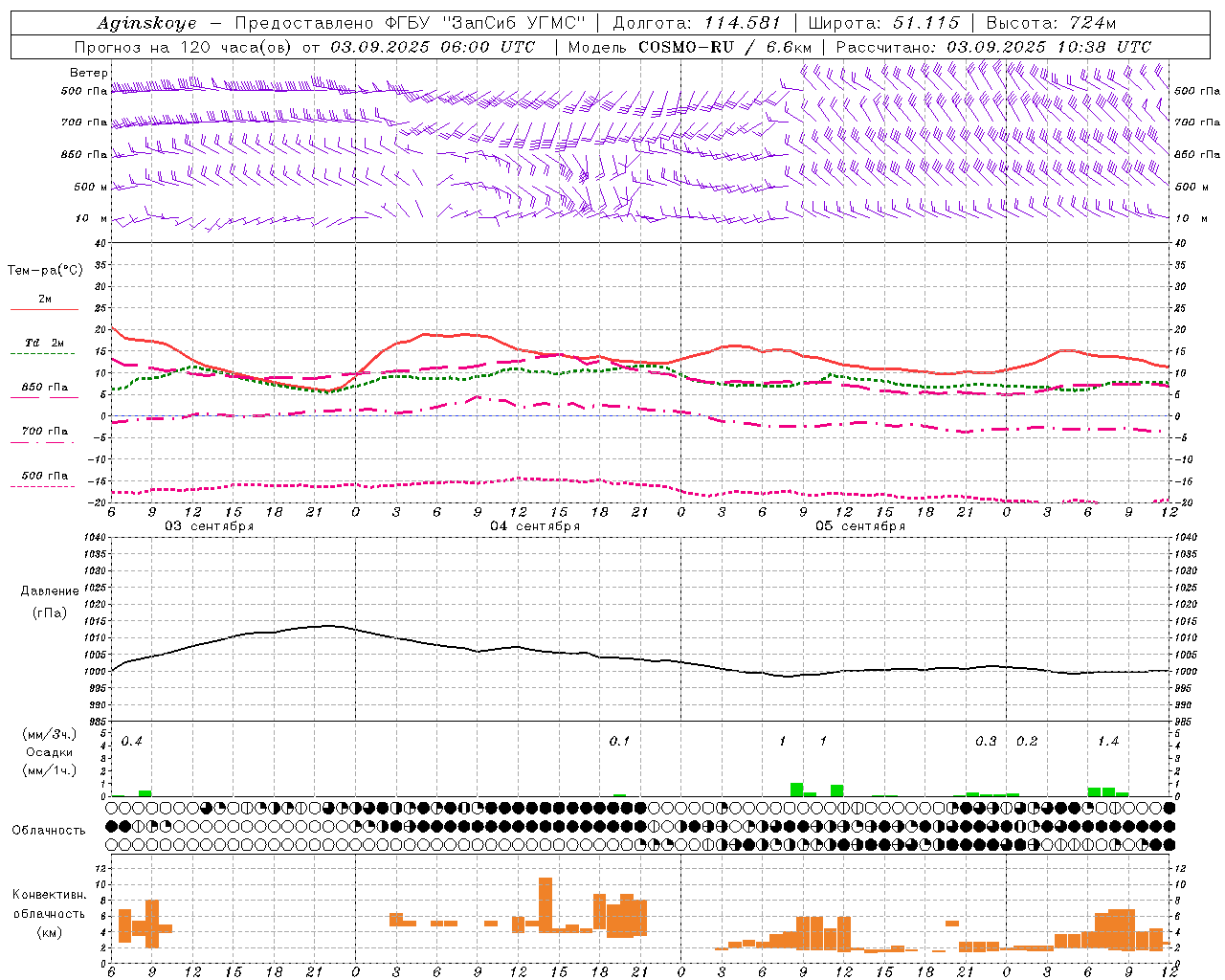Click the 0.3 precipitation amount value
The image size is (1225, 980).
coord(986,742)
